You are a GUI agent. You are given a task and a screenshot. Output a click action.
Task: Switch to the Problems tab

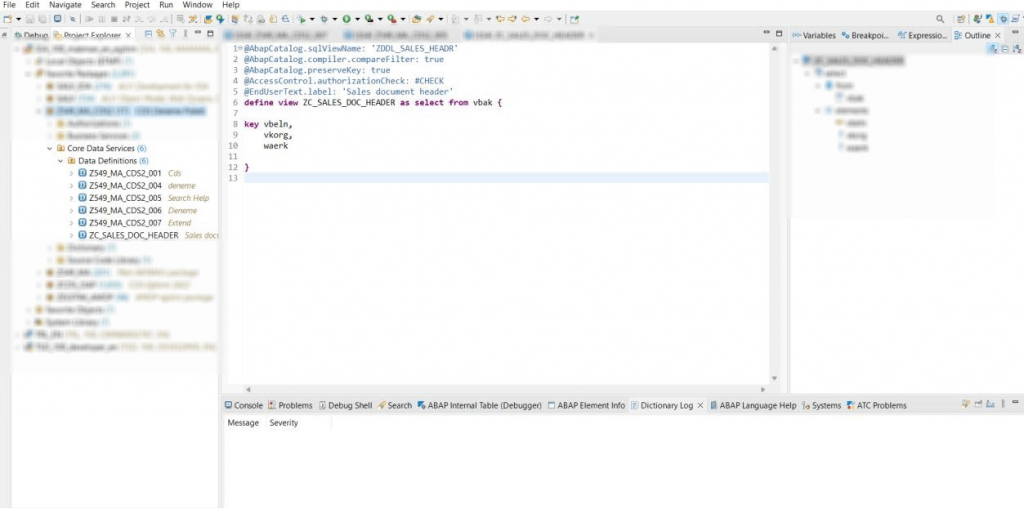pyautogui.click(x=291, y=405)
